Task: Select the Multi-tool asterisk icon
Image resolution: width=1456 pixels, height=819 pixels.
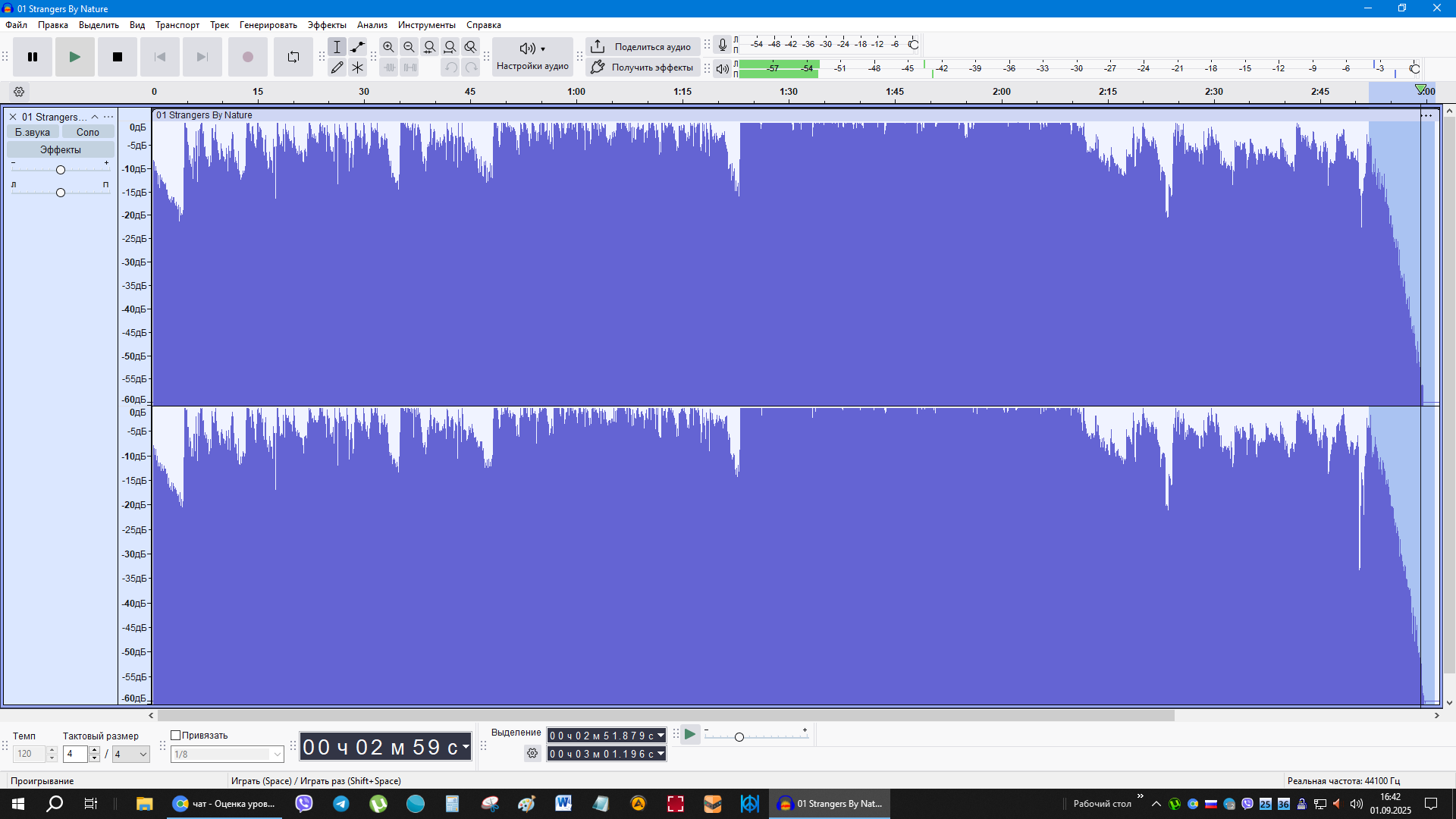Action: [x=358, y=67]
